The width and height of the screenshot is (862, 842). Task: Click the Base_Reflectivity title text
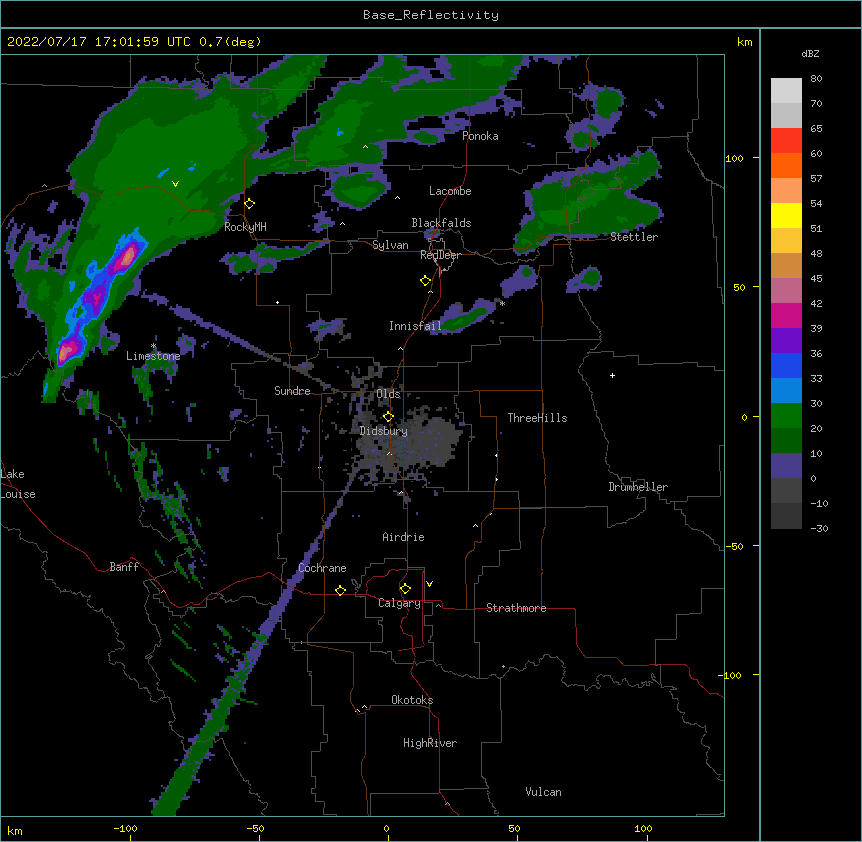click(431, 15)
